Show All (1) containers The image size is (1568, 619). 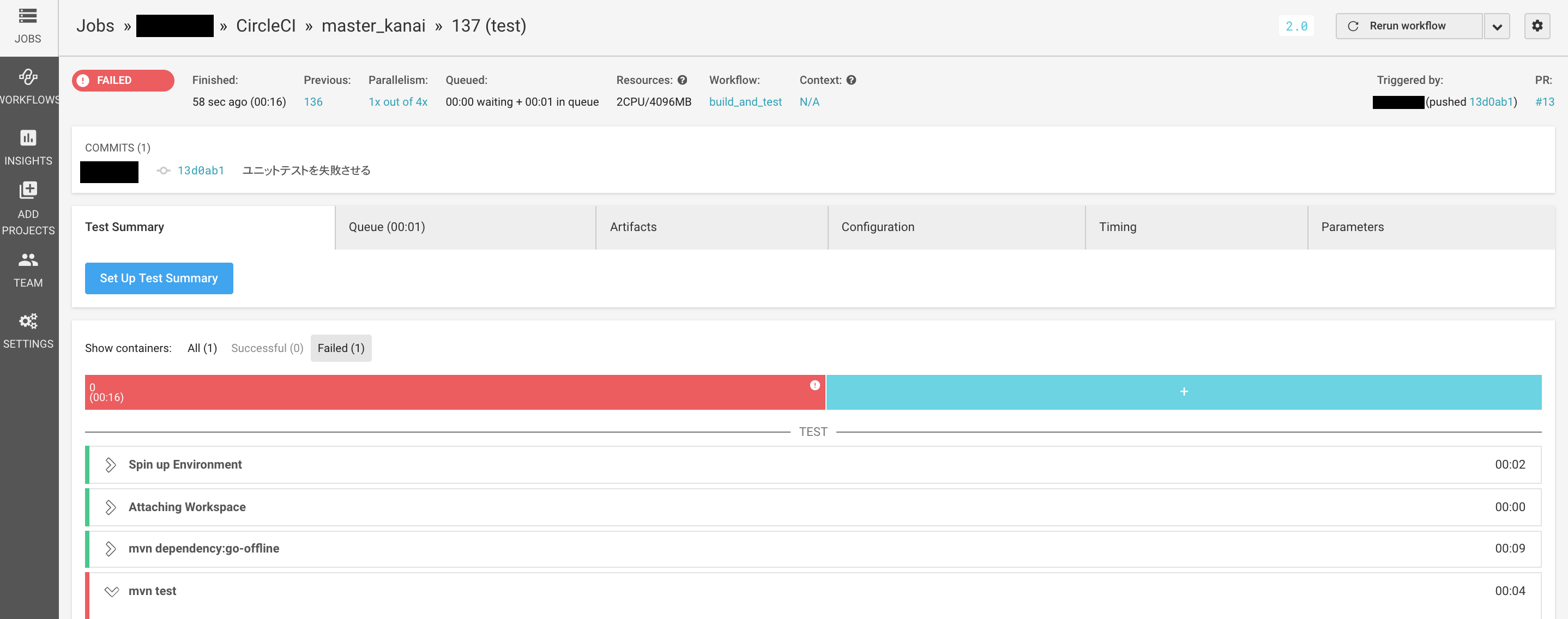(202, 348)
